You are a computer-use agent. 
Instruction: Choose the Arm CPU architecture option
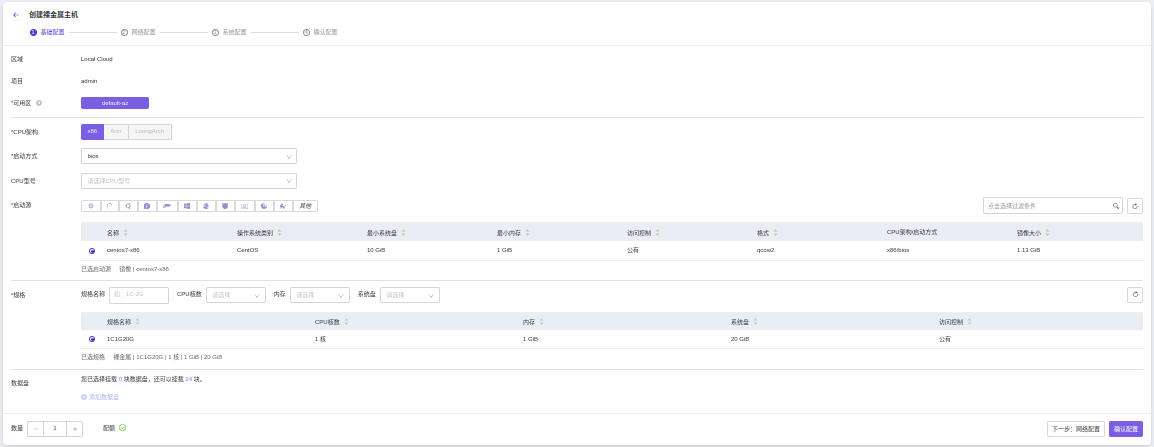(116, 131)
